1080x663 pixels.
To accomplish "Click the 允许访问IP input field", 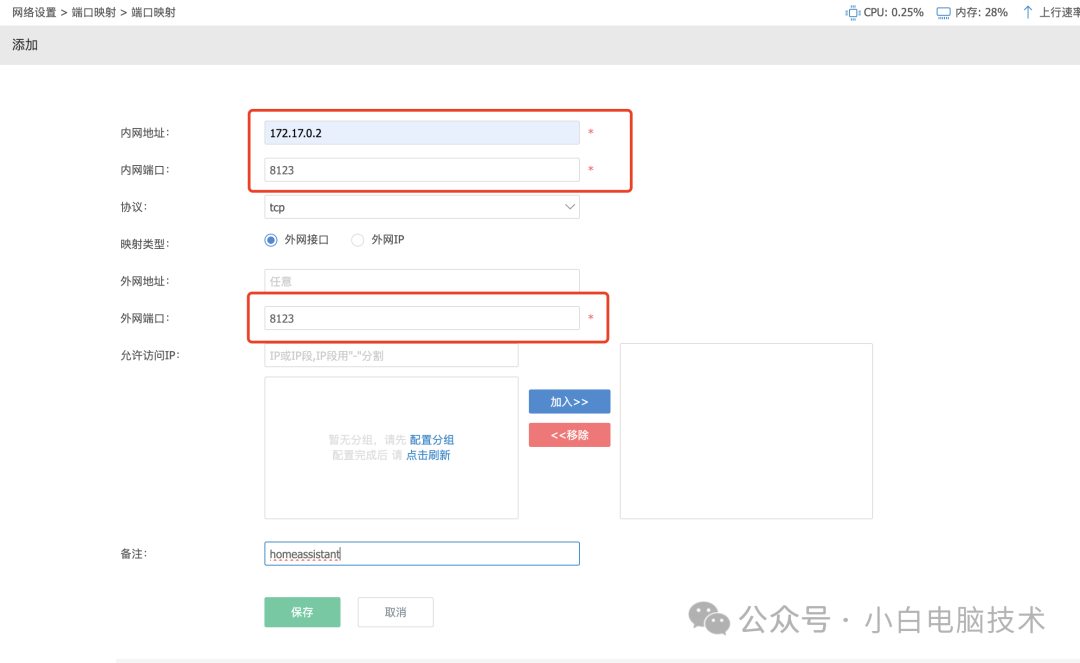I will click(391, 355).
